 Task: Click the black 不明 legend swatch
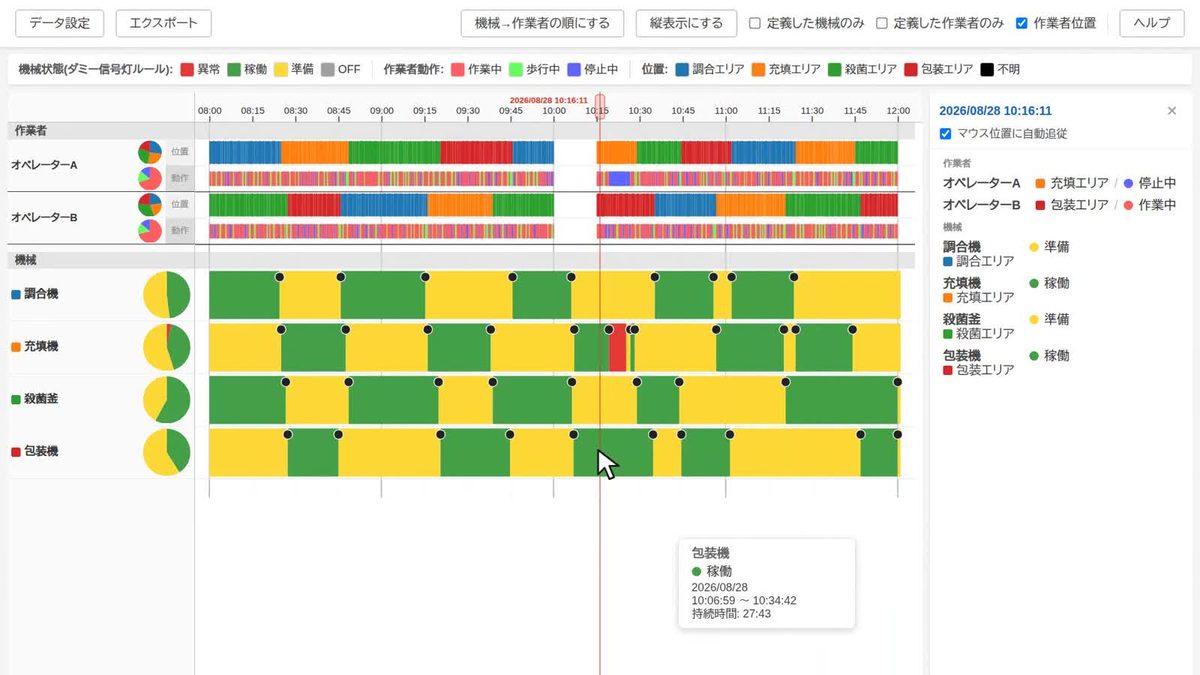pyautogui.click(x=987, y=70)
